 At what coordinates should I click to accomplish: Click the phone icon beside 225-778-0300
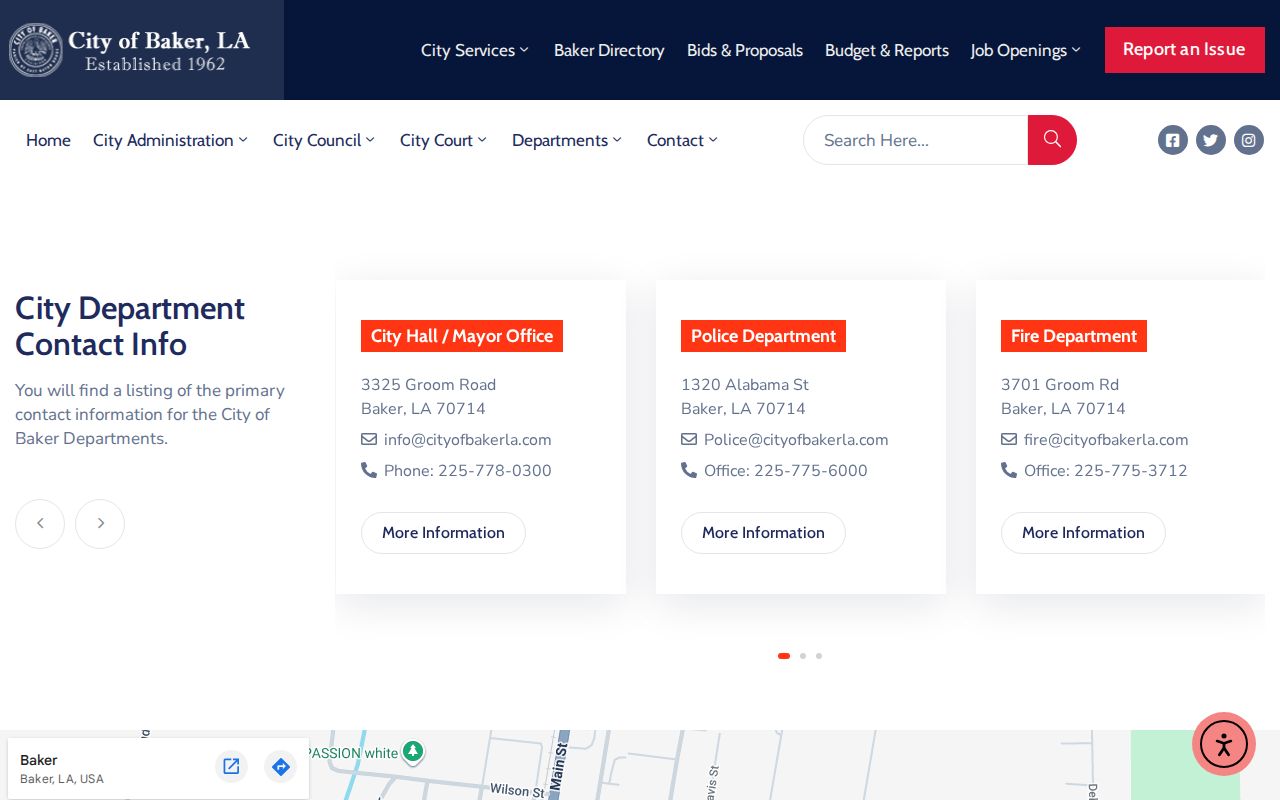[369, 470]
